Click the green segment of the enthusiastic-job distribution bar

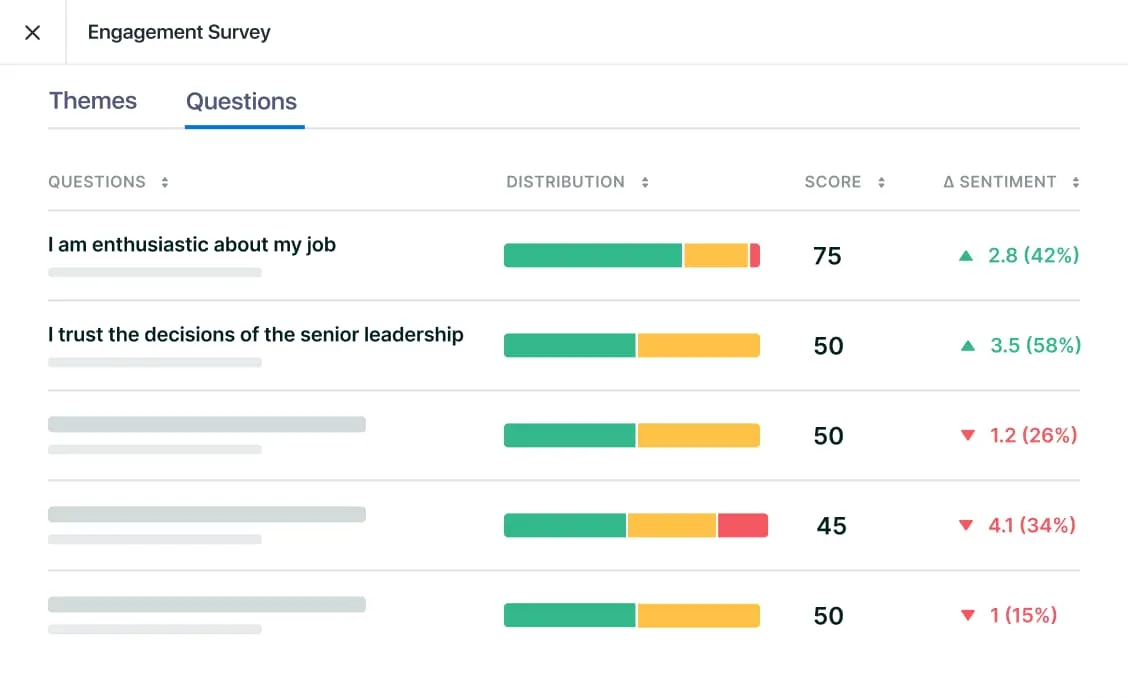[x=593, y=256]
